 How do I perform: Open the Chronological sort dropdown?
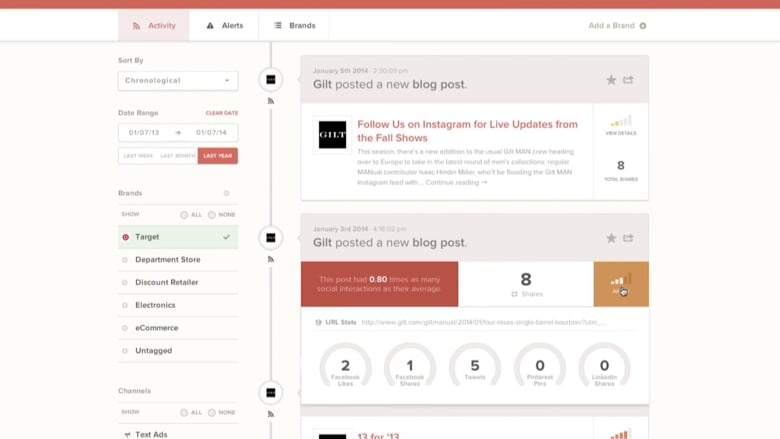[178, 80]
